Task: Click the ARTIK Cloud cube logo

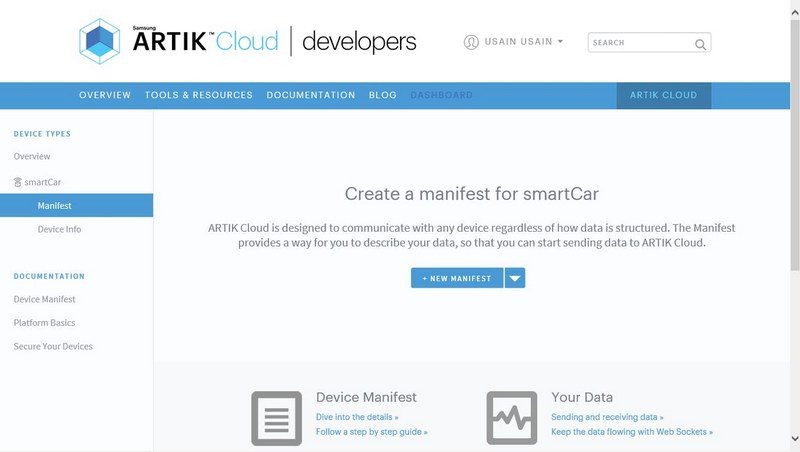Action: coord(99,41)
